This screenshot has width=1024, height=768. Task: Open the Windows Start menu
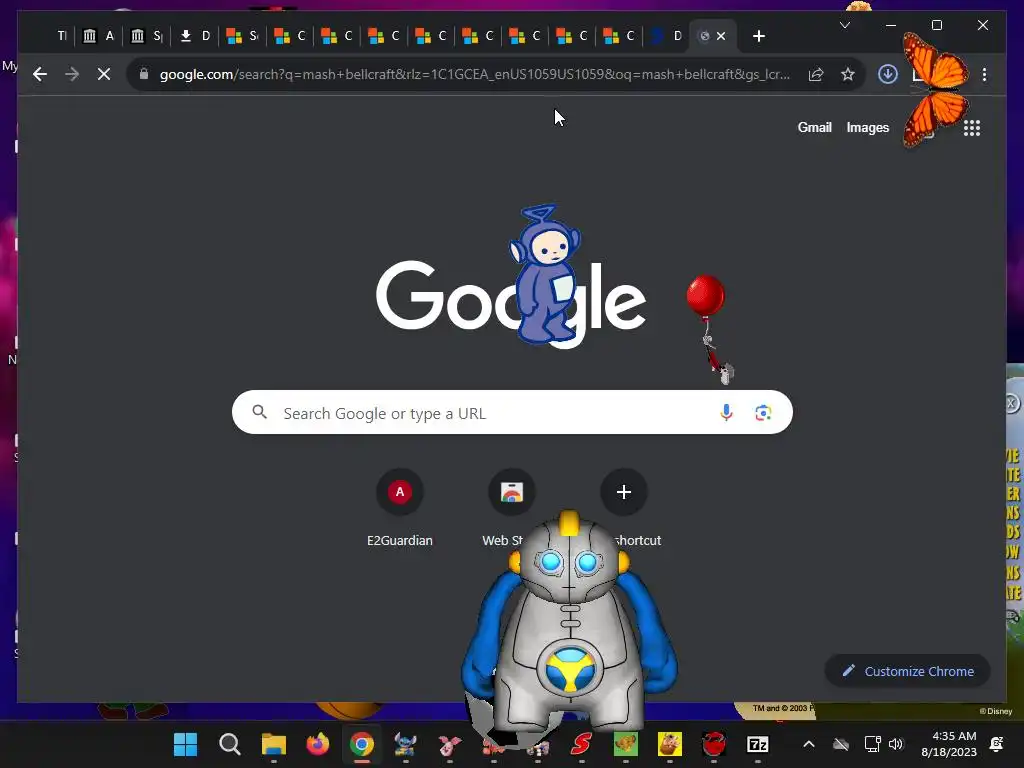click(185, 744)
